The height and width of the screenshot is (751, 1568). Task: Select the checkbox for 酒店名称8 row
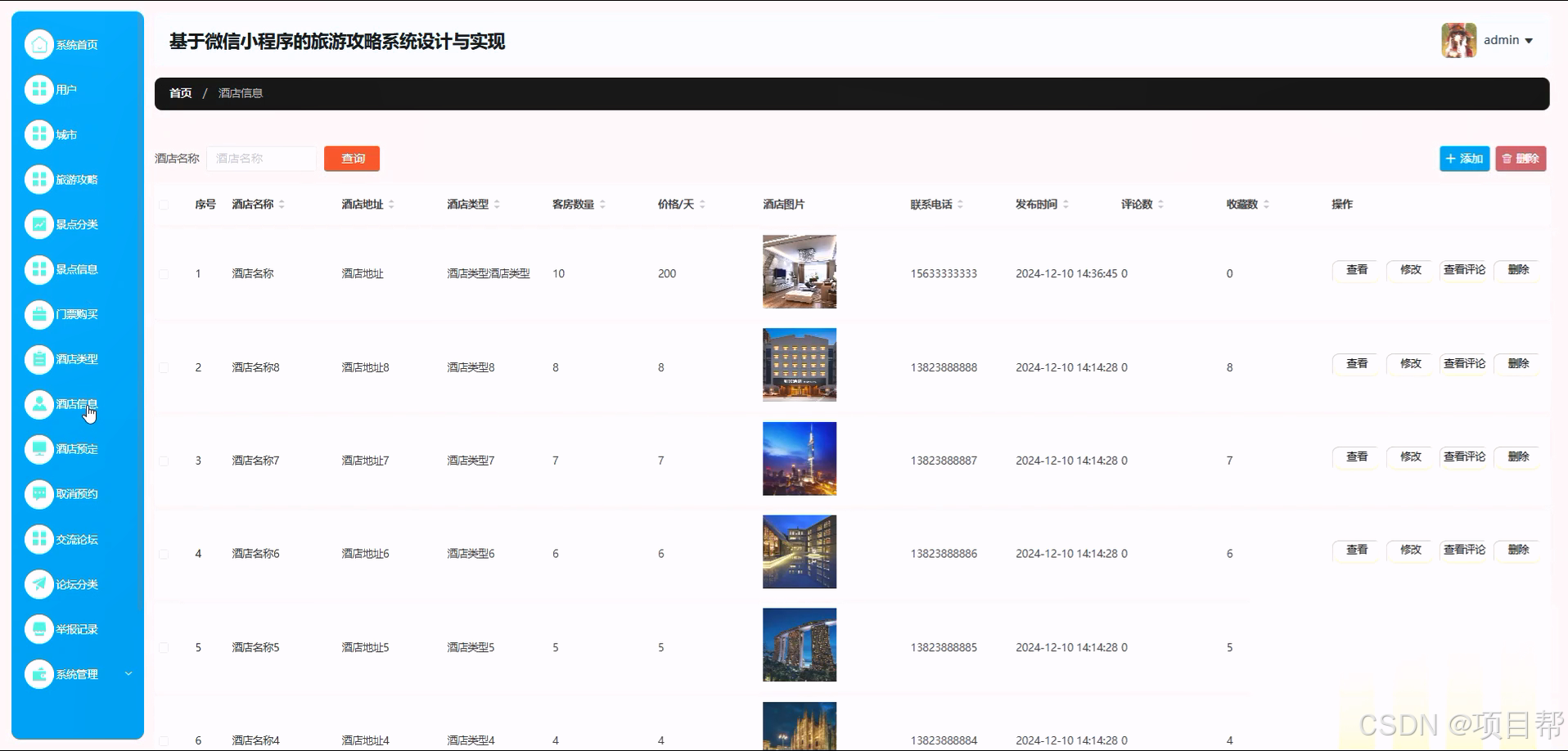click(x=164, y=367)
